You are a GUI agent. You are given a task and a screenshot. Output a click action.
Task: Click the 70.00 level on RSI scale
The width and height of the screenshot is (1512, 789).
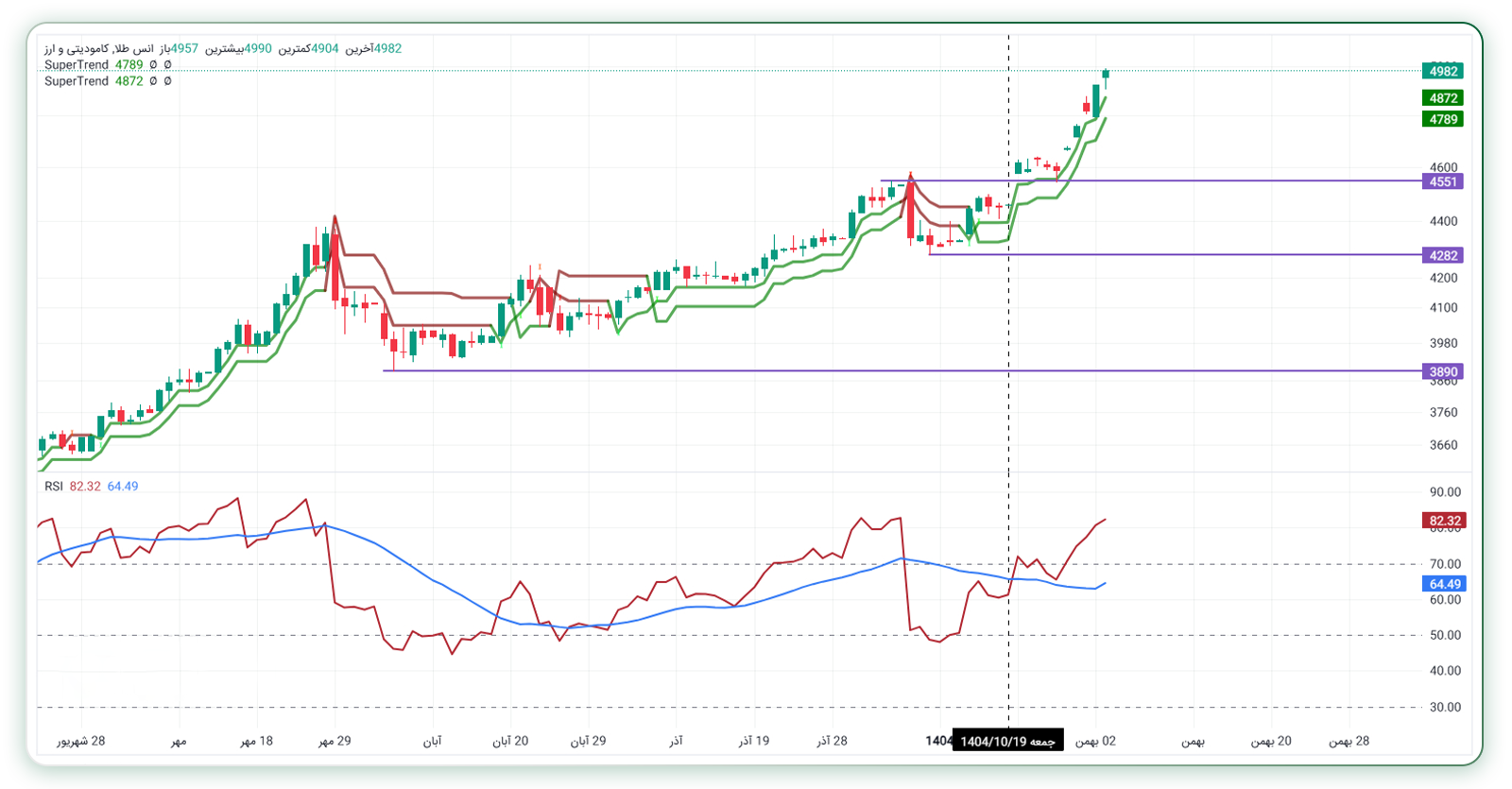(x=1445, y=564)
